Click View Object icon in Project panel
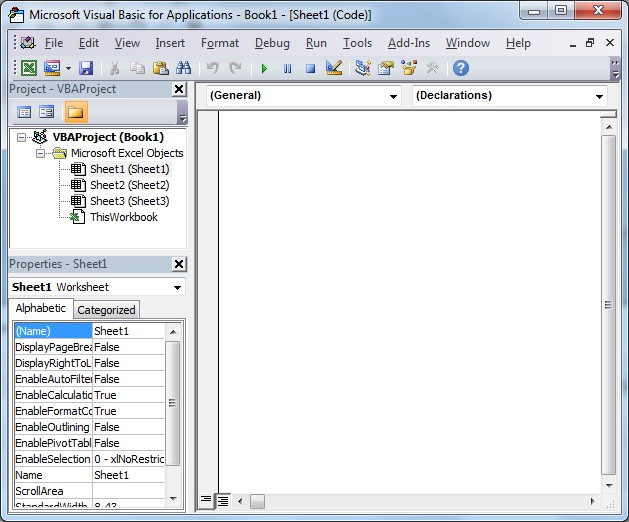Image resolution: width=629 pixels, height=522 pixels. (x=47, y=112)
